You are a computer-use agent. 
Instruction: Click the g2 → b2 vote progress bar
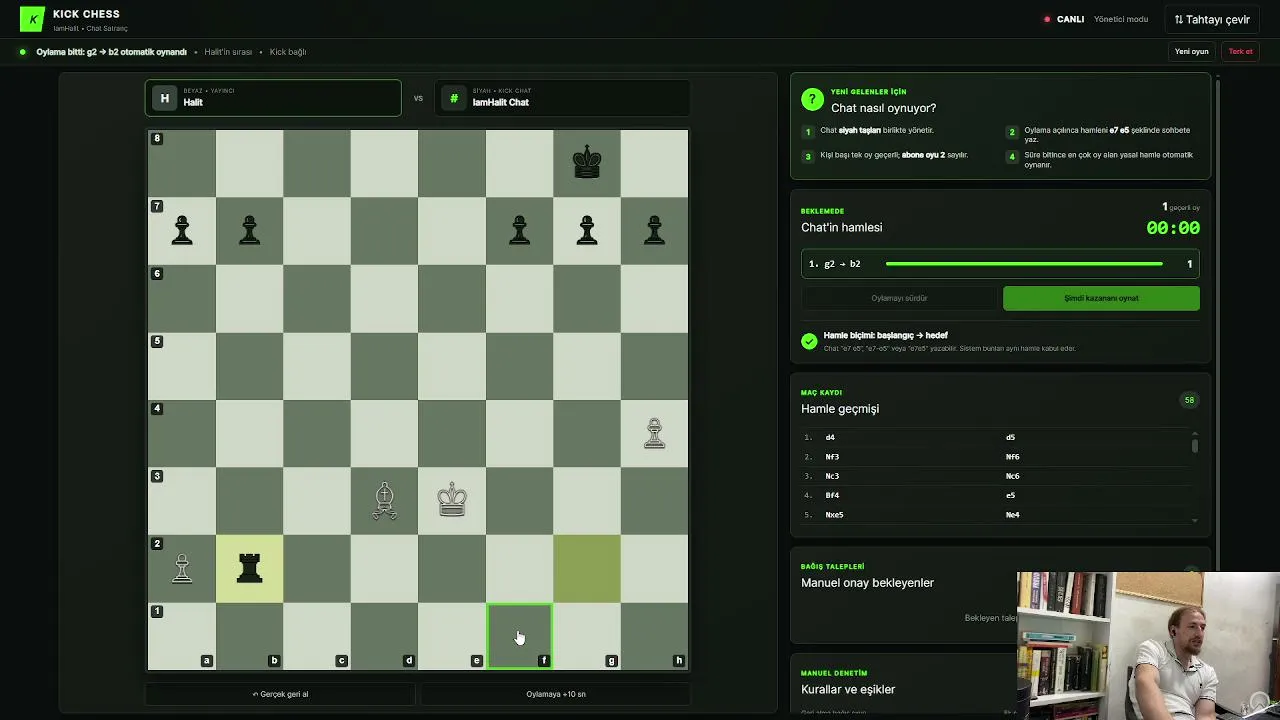point(1024,264)
